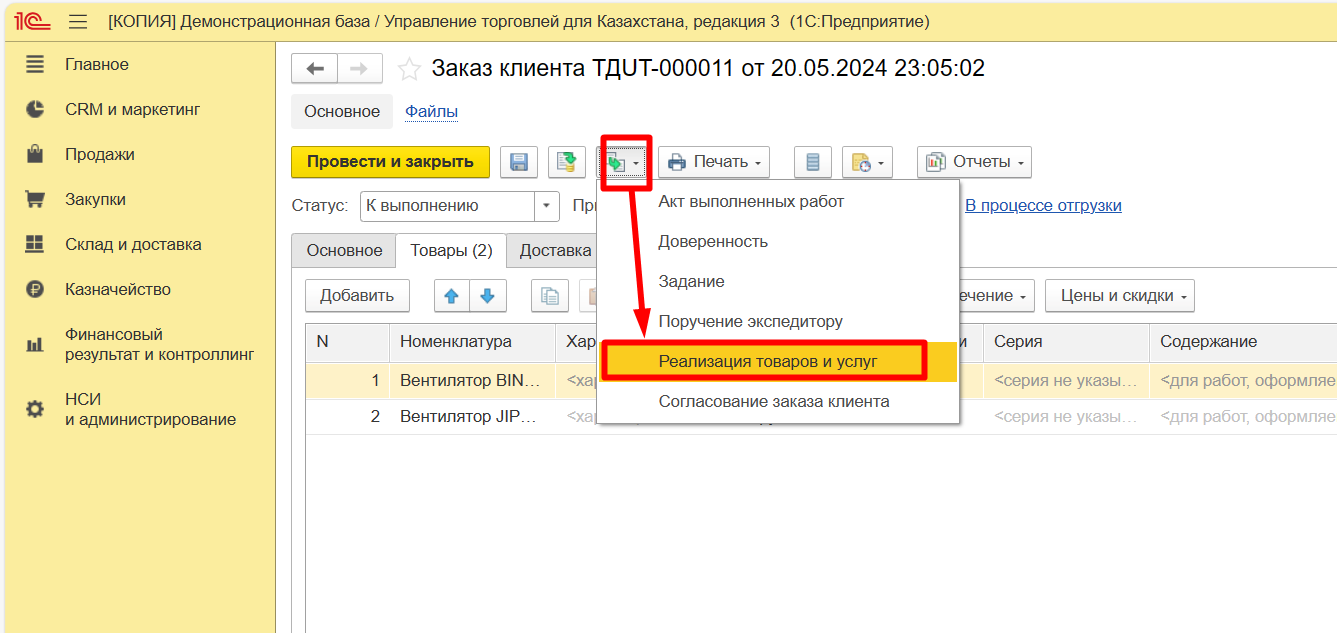Move row down with blue down arrow

[x=488, y=296]
